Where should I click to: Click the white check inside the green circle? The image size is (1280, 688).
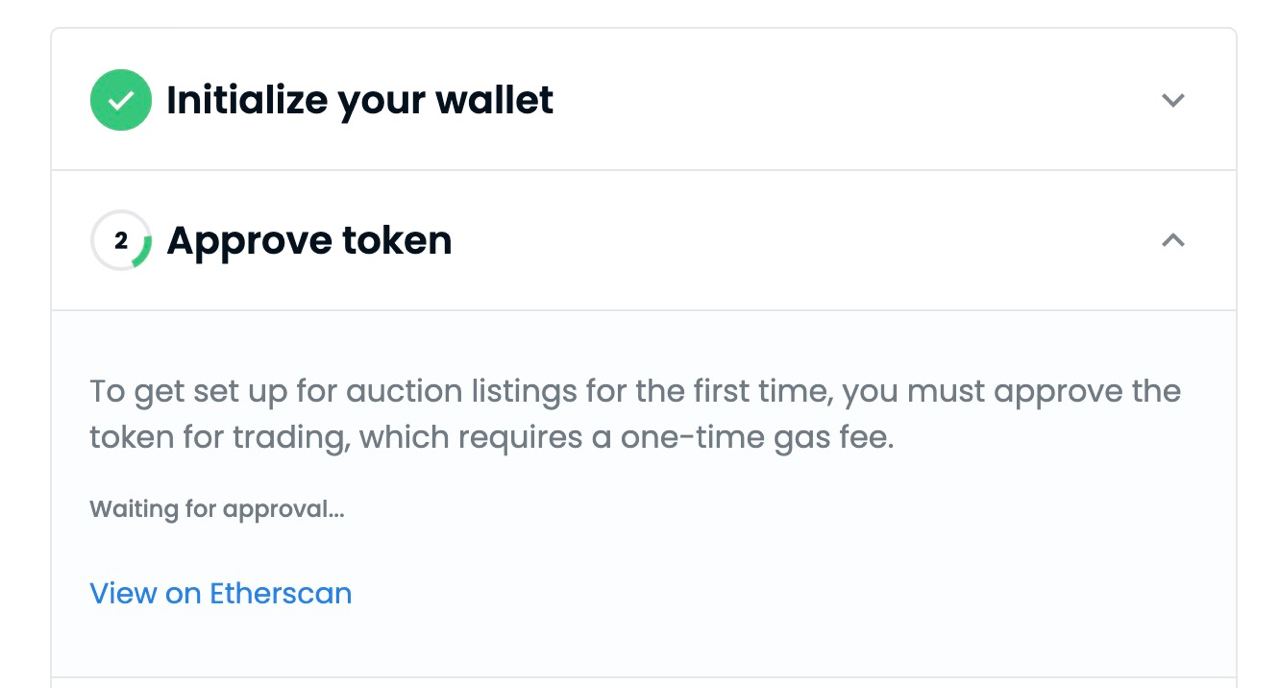121,100
